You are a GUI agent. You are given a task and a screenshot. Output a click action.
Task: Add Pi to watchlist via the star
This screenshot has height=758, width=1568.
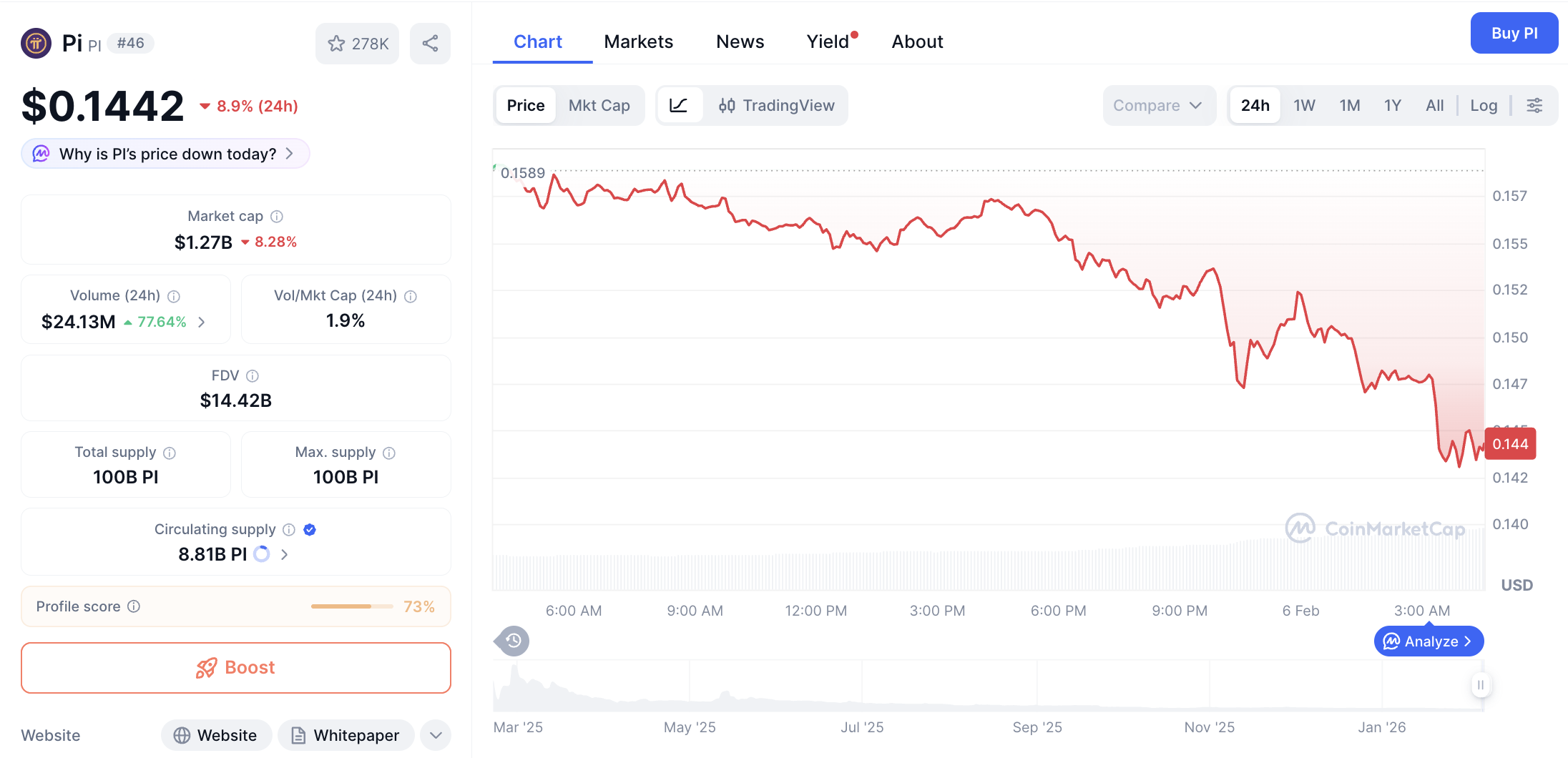pos(337,43)
